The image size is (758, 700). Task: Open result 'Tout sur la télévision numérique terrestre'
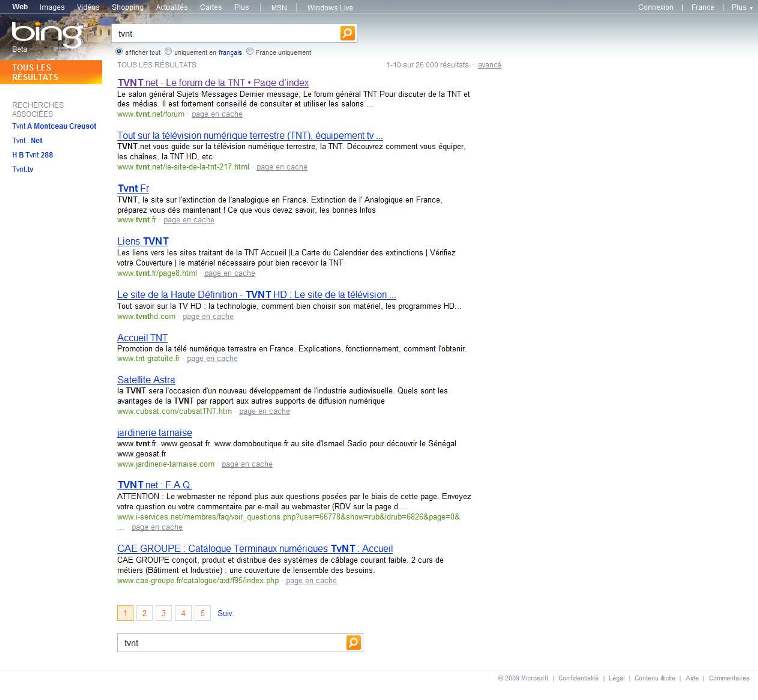(250, 135)
